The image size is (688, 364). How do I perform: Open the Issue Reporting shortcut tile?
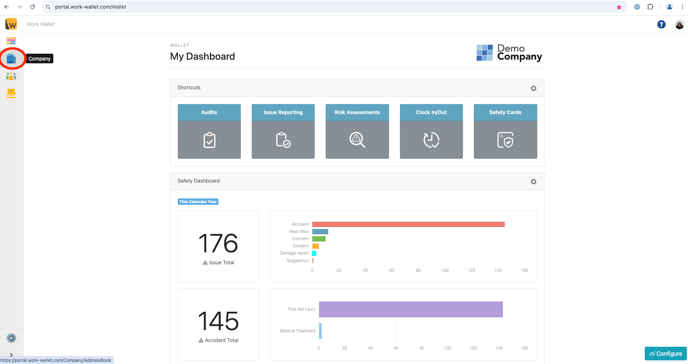(x=283, y=131)
